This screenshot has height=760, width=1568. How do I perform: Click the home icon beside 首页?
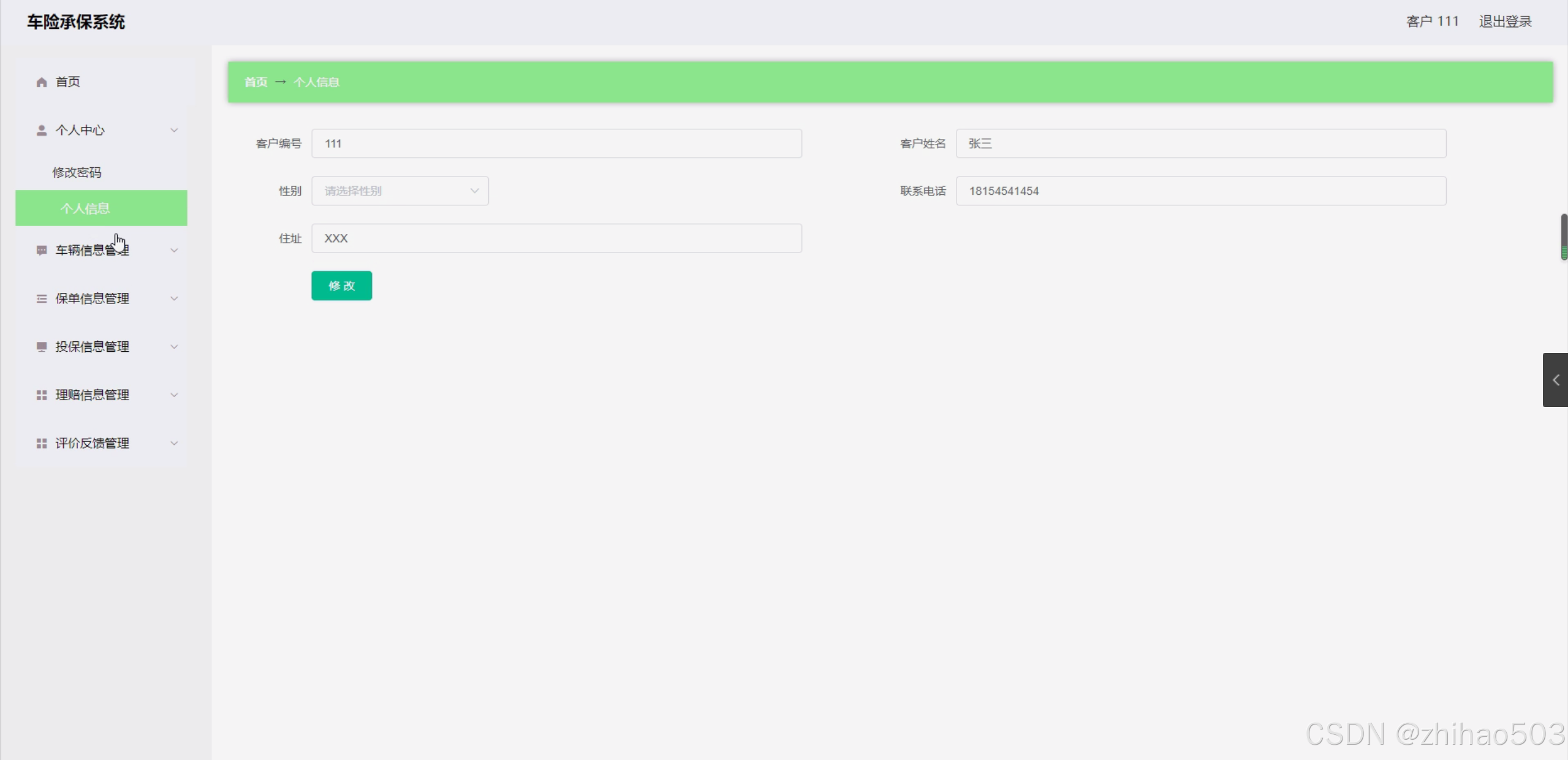coord(41,82)
